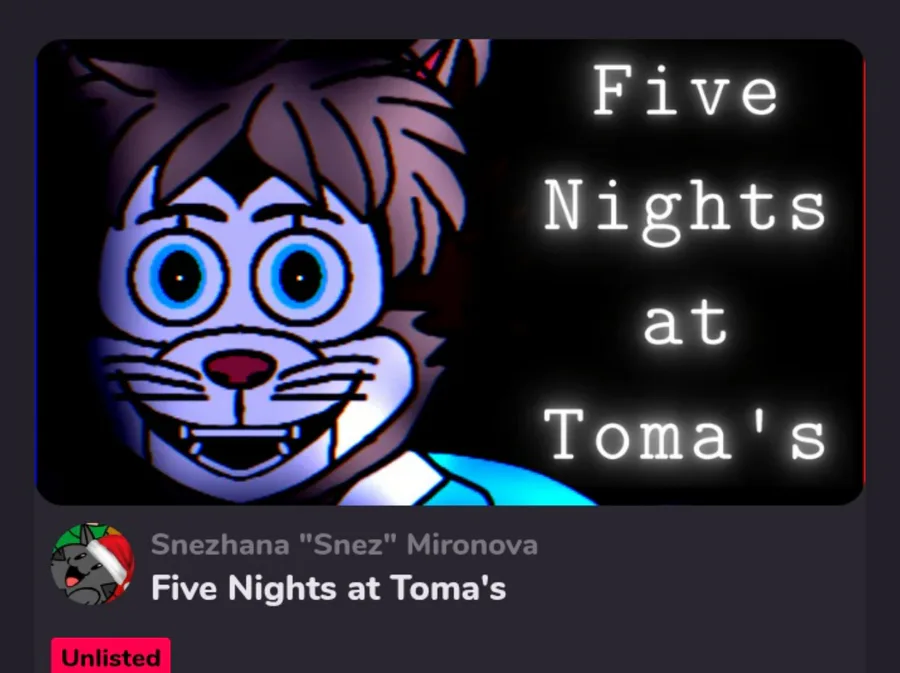The image size is (900, 673).
Task: Click the glowing "Toma's" text in banner
Action: tap(685, 434)
